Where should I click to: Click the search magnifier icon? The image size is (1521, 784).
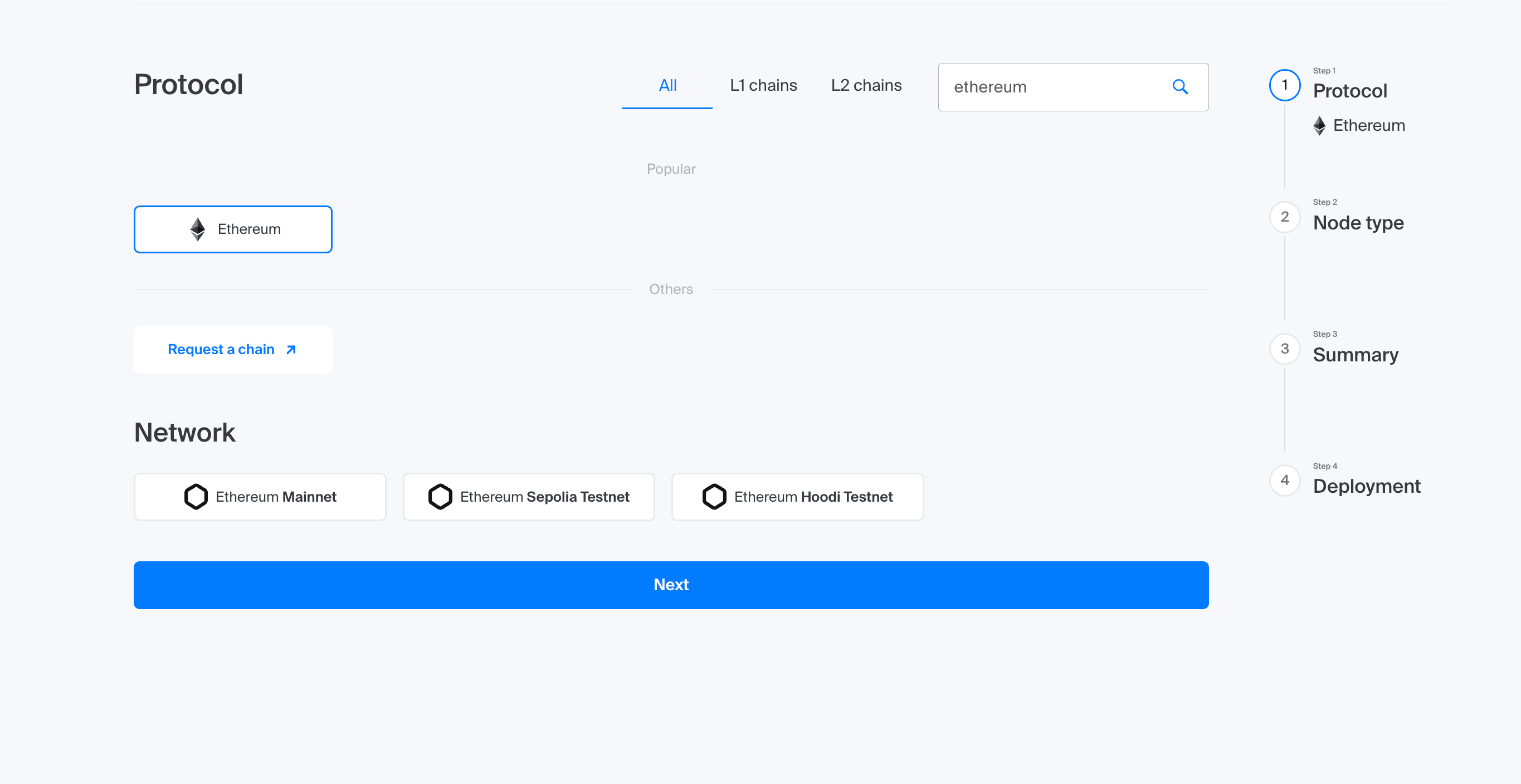point(1179,87)
